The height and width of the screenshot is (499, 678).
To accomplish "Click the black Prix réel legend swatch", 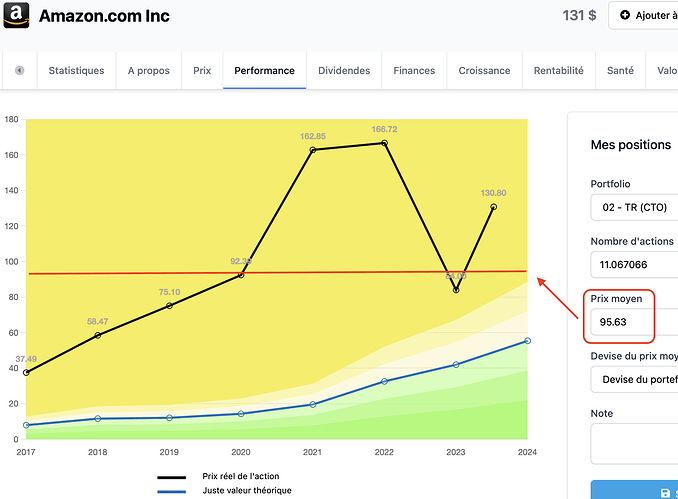I will pyautogui.click(x=172, y=477).
